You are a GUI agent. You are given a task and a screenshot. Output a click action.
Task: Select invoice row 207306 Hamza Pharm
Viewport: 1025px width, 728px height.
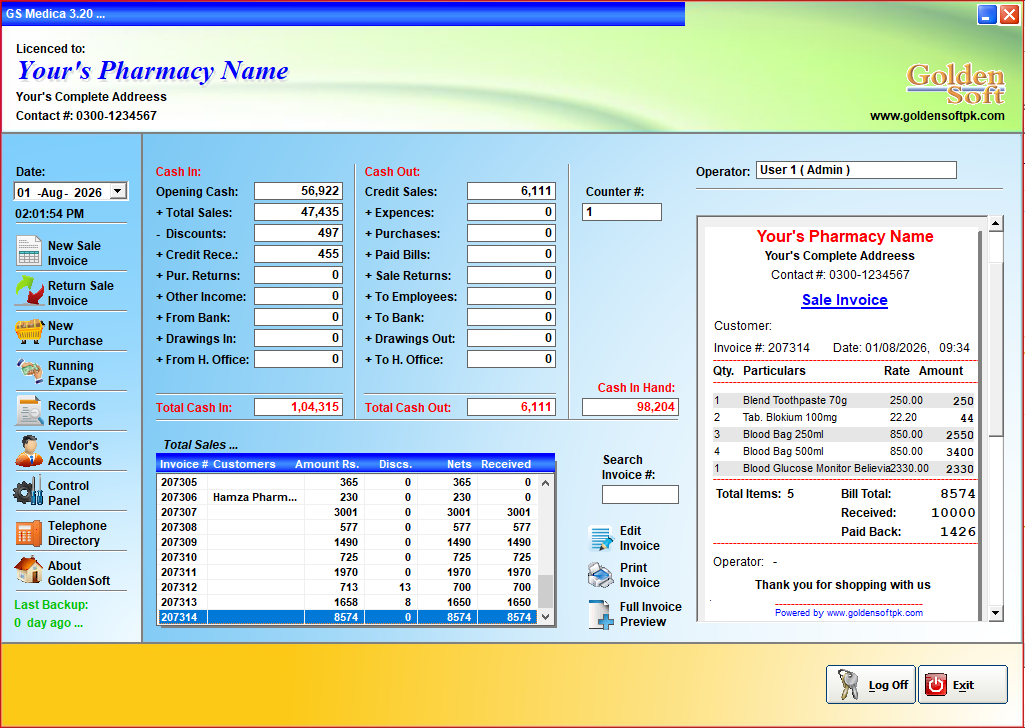(x=348, y=497)
